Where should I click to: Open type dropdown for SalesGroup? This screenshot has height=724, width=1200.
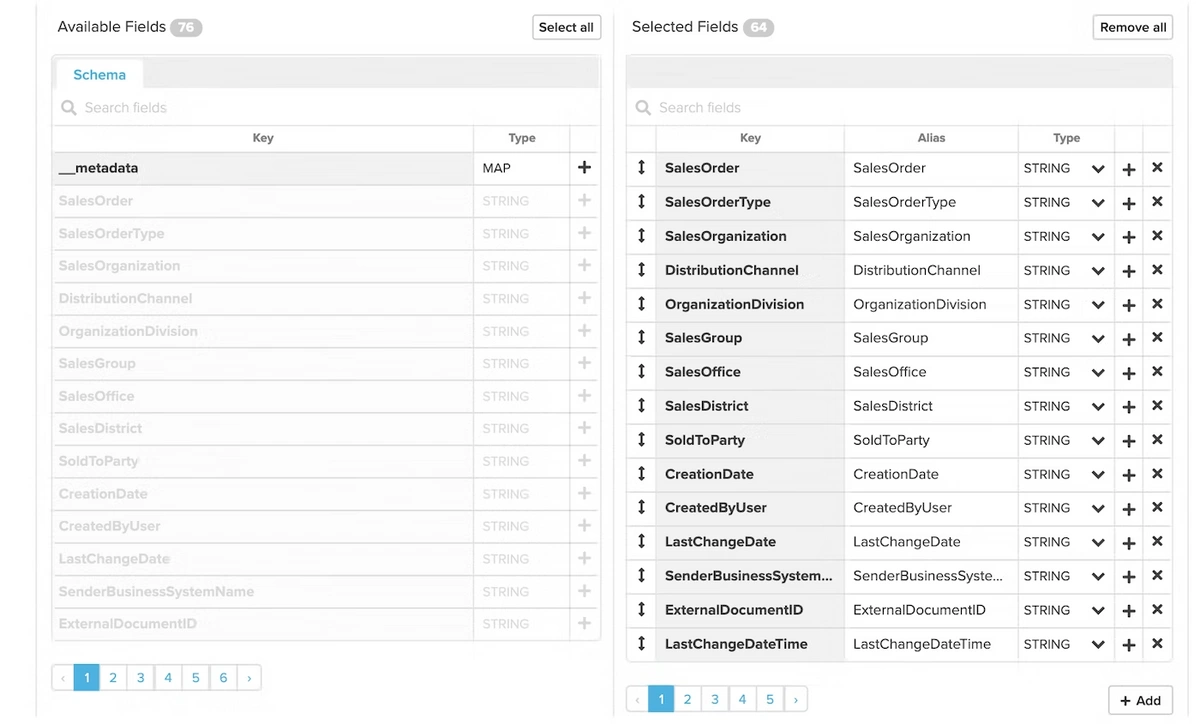(x=1098, y=339)
